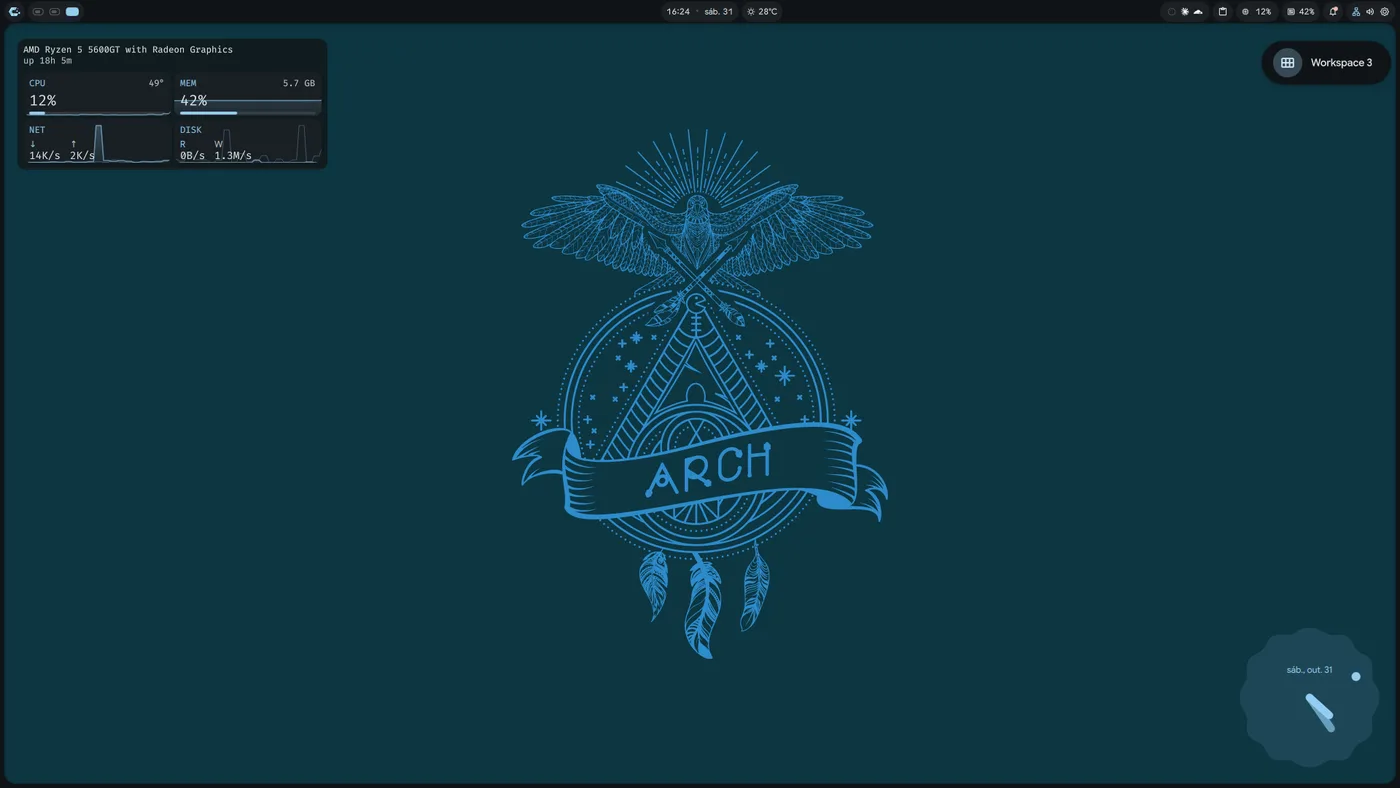Viewport: 1400px width, 788px height.
Task: Open the launcher logo in the top-left corner
Action: click(14, 12)
